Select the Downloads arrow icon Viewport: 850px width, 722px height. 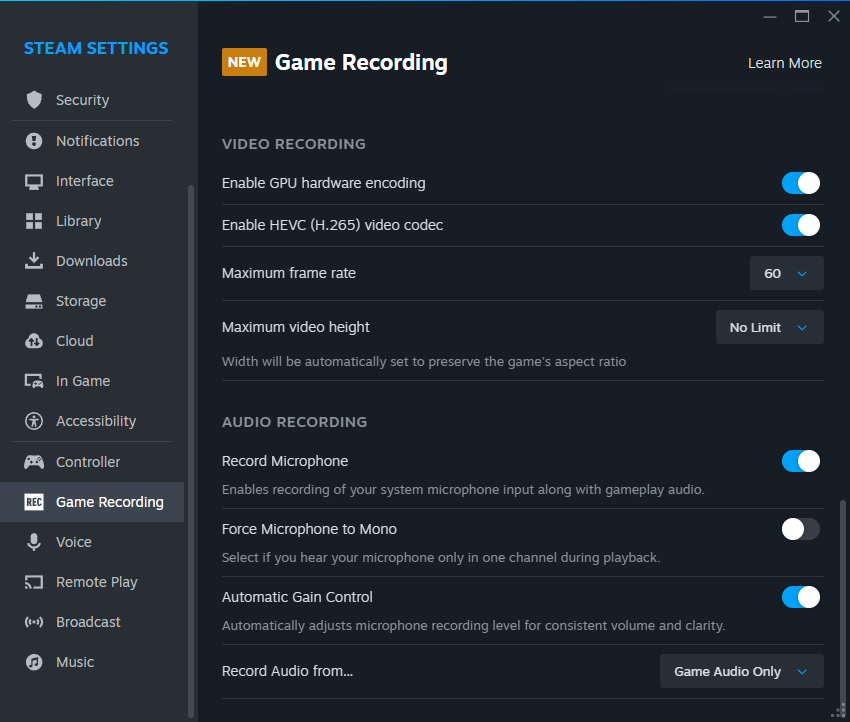(34, 261)
